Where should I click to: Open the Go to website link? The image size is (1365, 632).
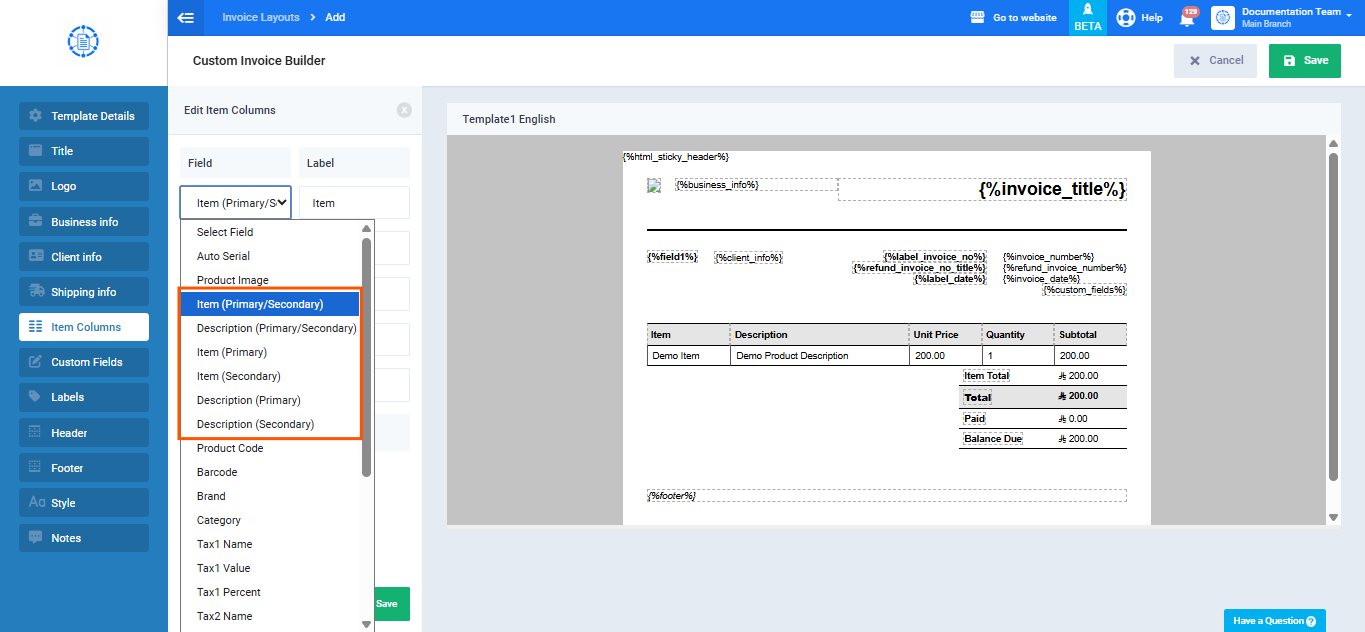tap(1014, 17)
